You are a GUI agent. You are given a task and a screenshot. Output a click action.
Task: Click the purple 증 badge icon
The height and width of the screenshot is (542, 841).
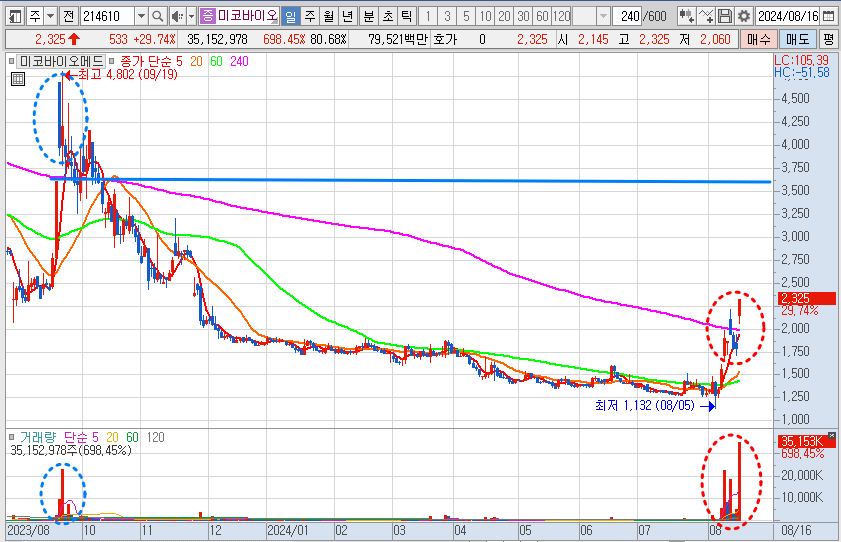point(207,16)
